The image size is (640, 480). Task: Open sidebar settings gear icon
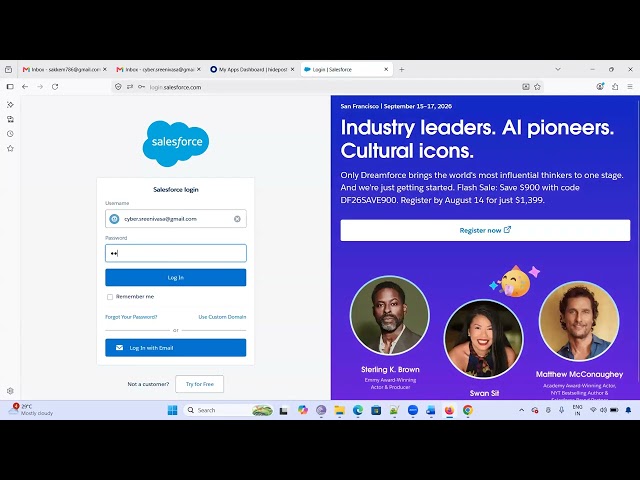[x=11, y=391]
